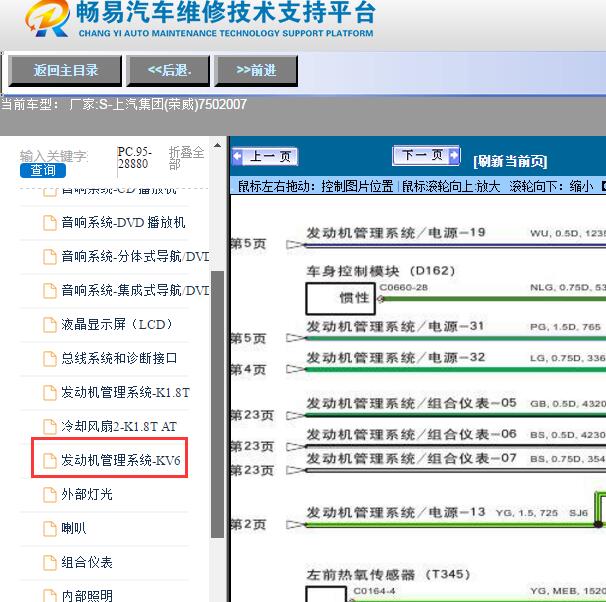Click the sidebar scroll-up arrow
This screenshot has height=602, width=606.
click(218, 146)
